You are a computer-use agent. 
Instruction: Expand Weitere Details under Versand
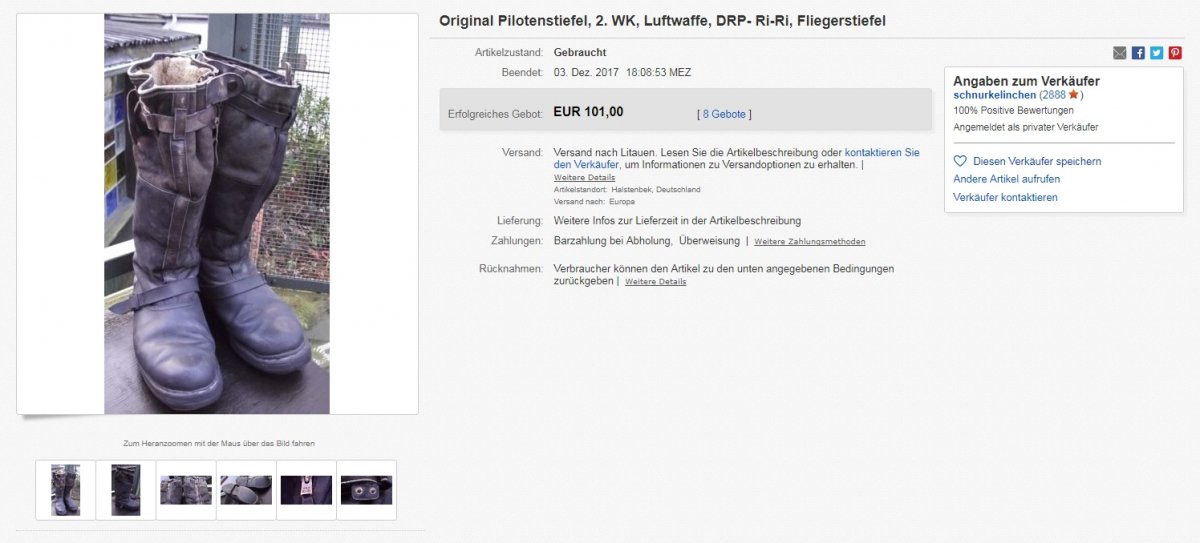pos(585,177)
